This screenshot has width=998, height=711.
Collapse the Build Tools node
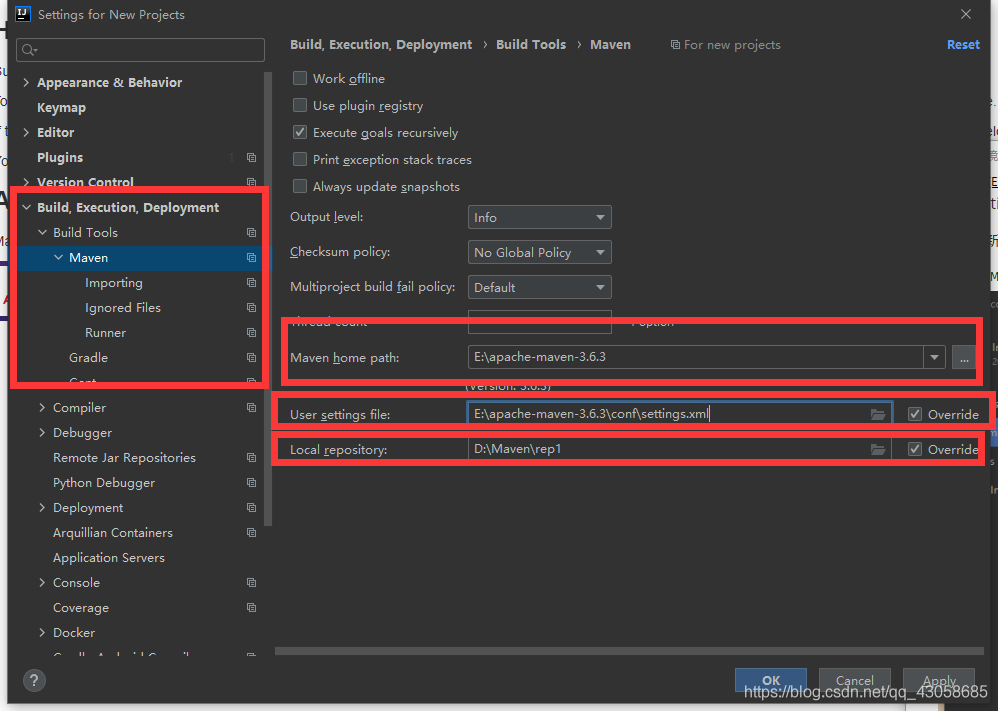42,232
